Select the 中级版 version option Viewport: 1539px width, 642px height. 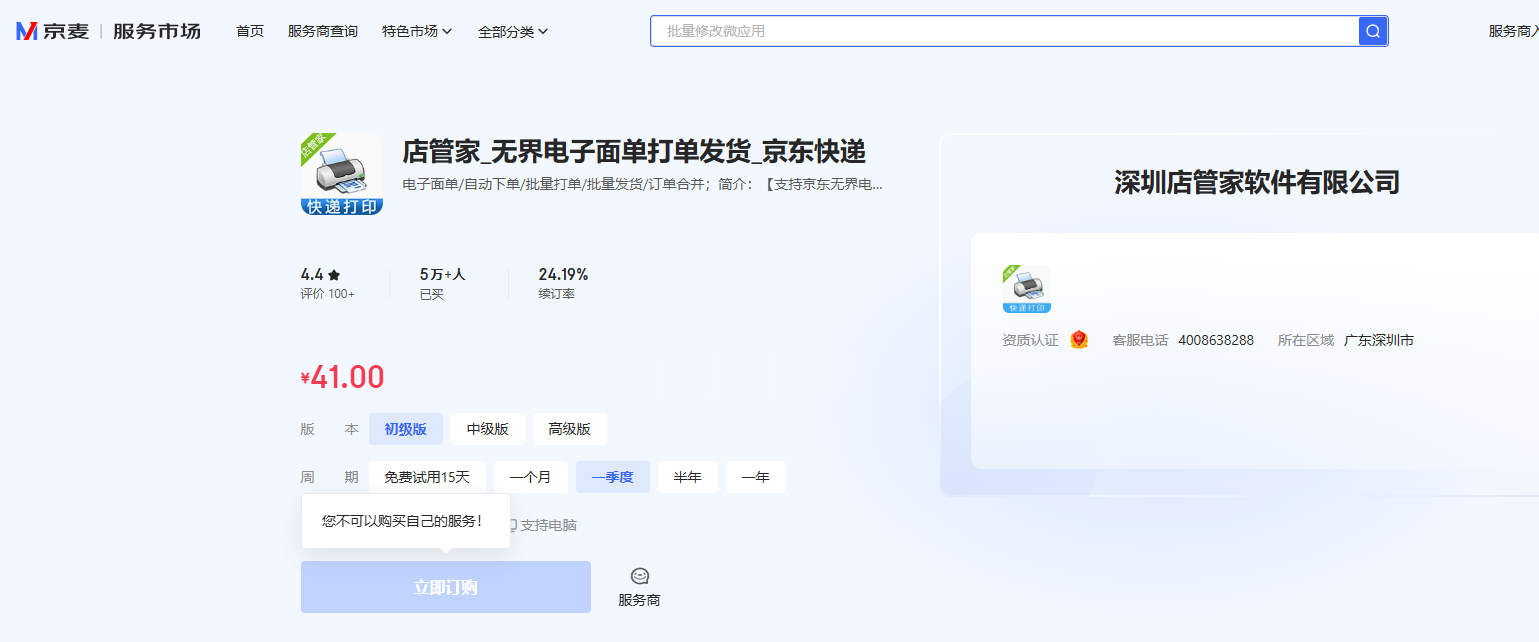pyautogui.click(x=487, y=429)
